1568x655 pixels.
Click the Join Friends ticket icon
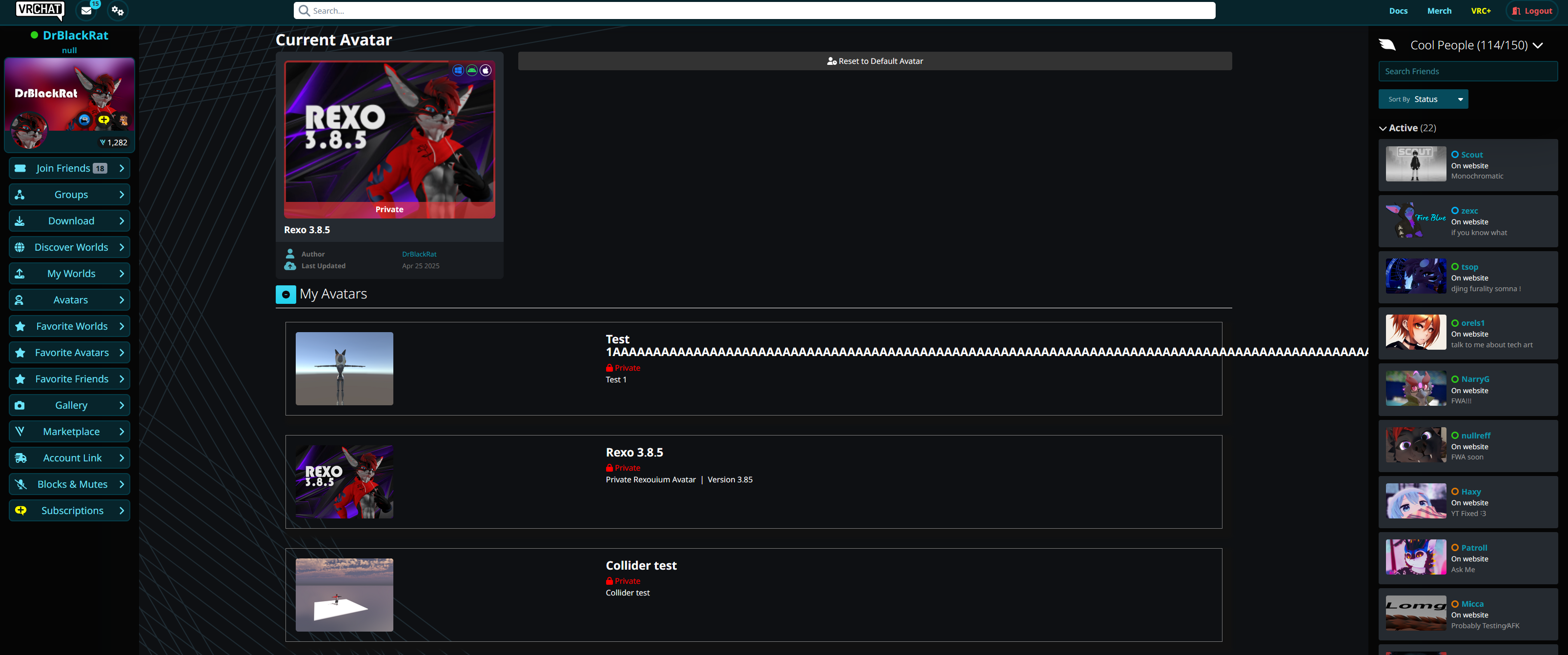pos(20,168)
